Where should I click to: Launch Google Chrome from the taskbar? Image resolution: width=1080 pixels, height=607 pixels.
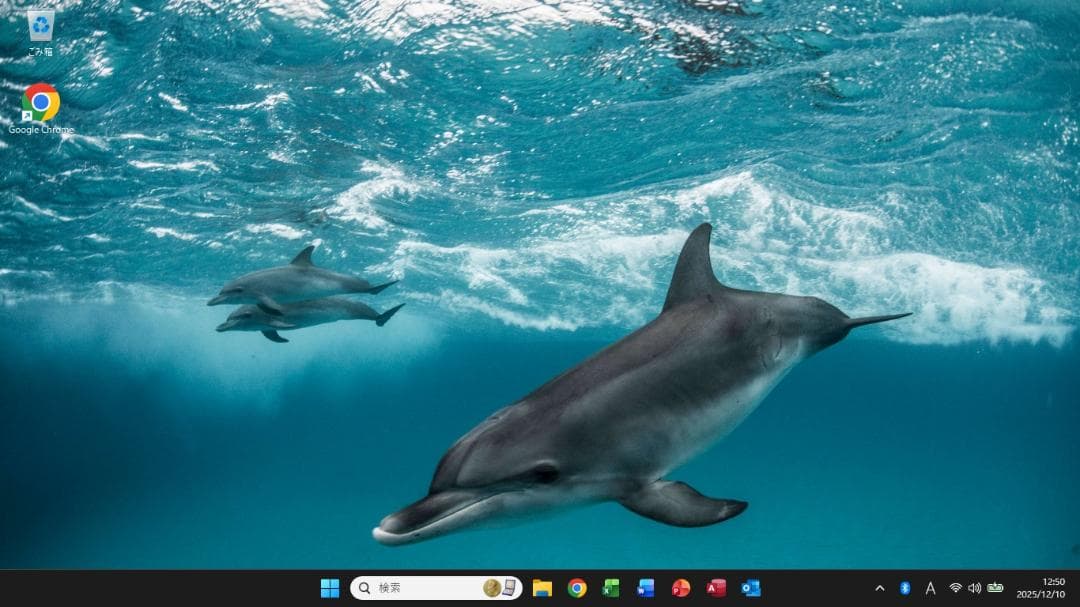coord(578,589)
